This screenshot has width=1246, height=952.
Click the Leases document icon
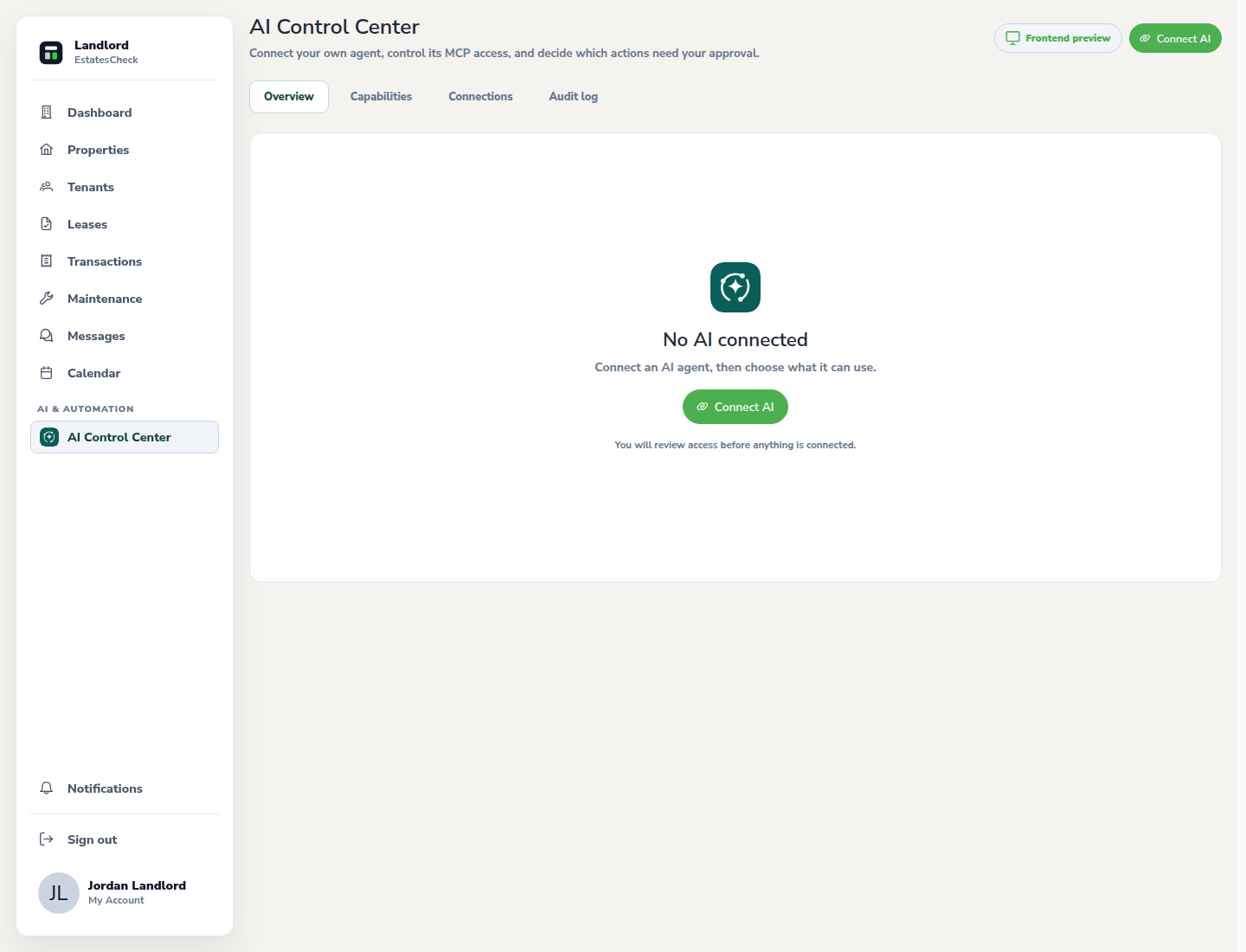[47, 224]
